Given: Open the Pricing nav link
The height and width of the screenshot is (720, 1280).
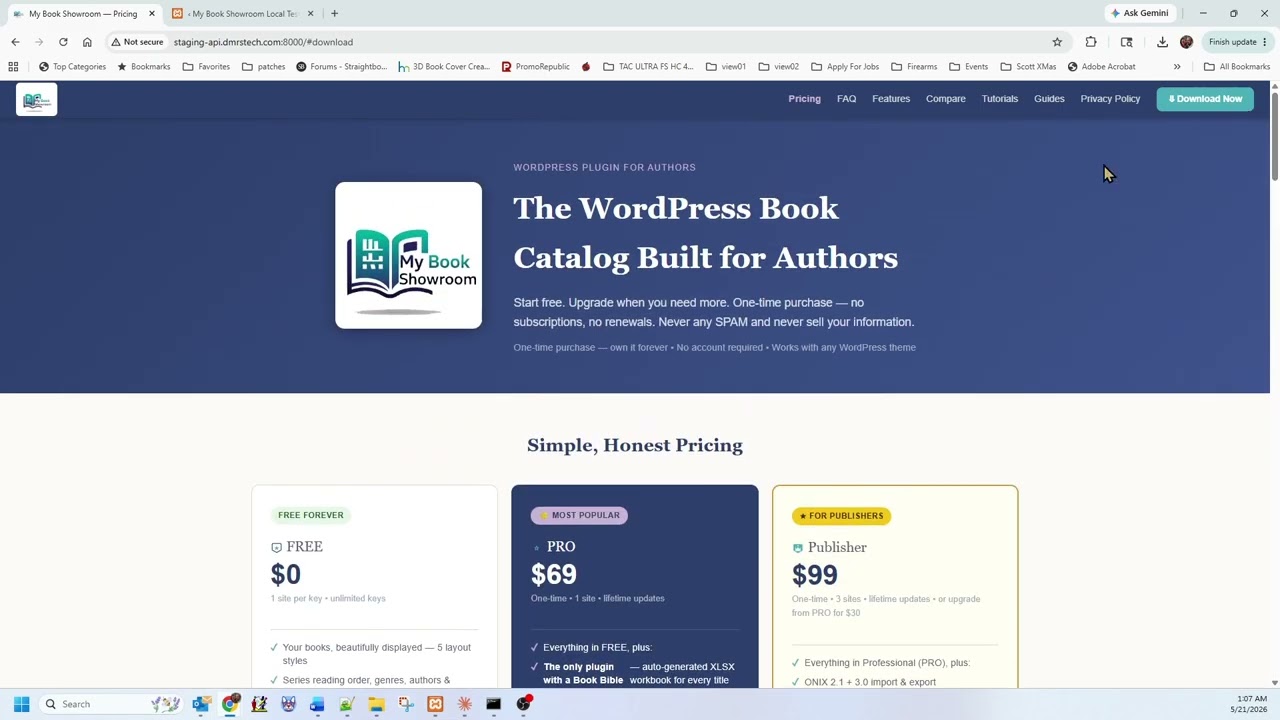Looking at the screenshot, I should tap(804, 99).
